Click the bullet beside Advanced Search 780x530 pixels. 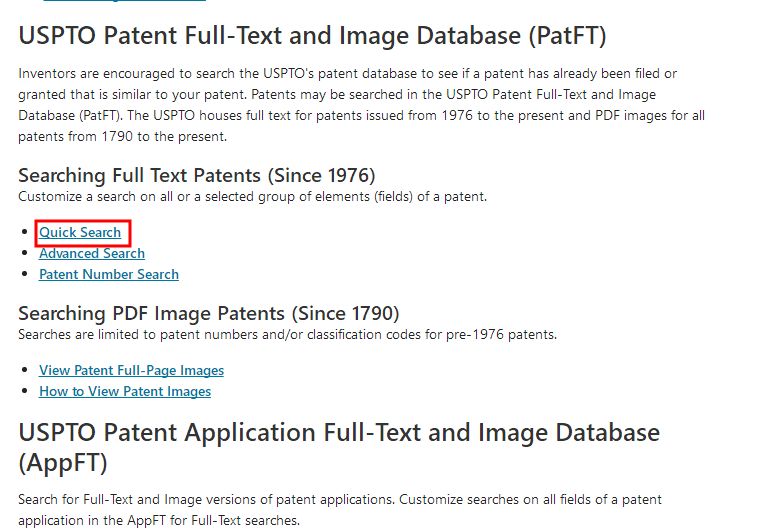(x=25, y=253)
